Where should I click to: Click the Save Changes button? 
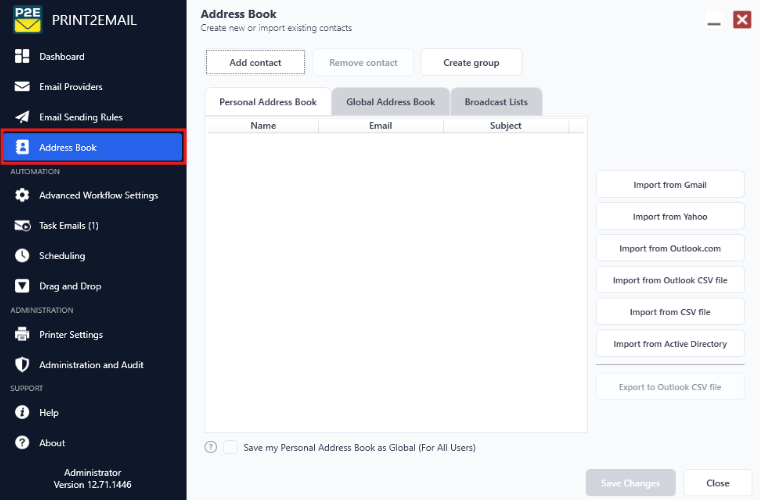point(630,483)
